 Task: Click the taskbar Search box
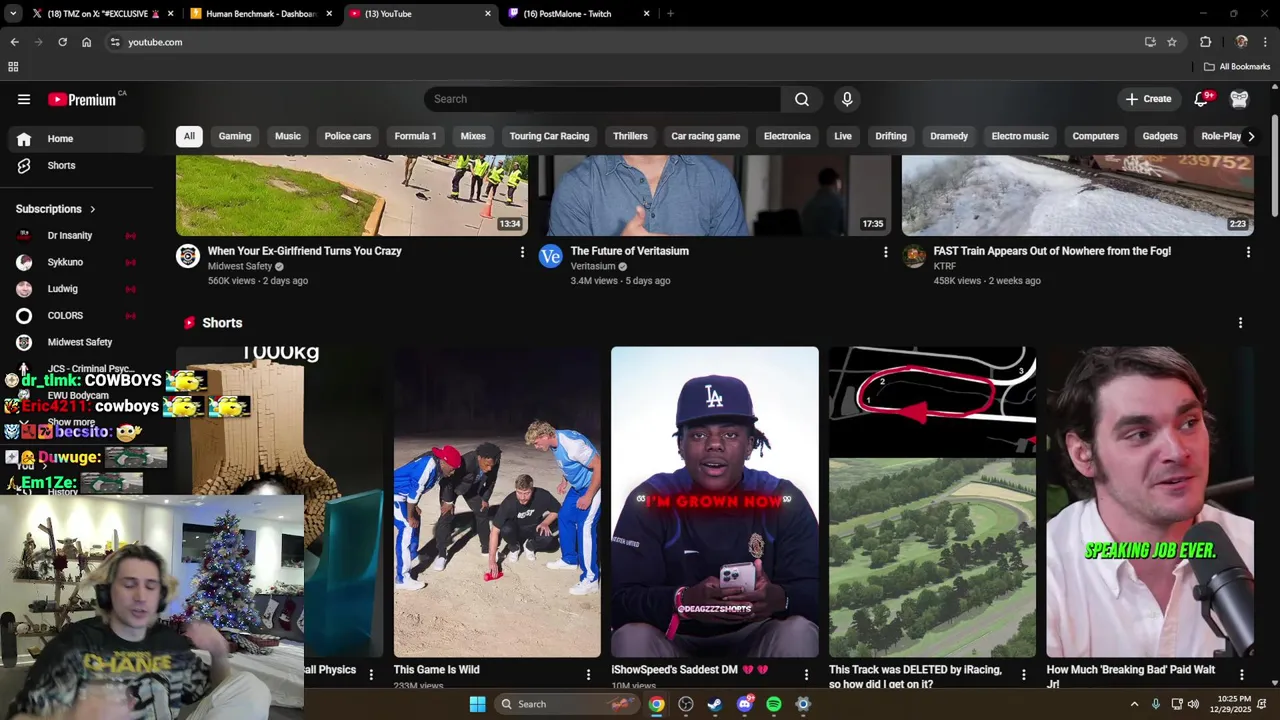click(x=567, y=704)
